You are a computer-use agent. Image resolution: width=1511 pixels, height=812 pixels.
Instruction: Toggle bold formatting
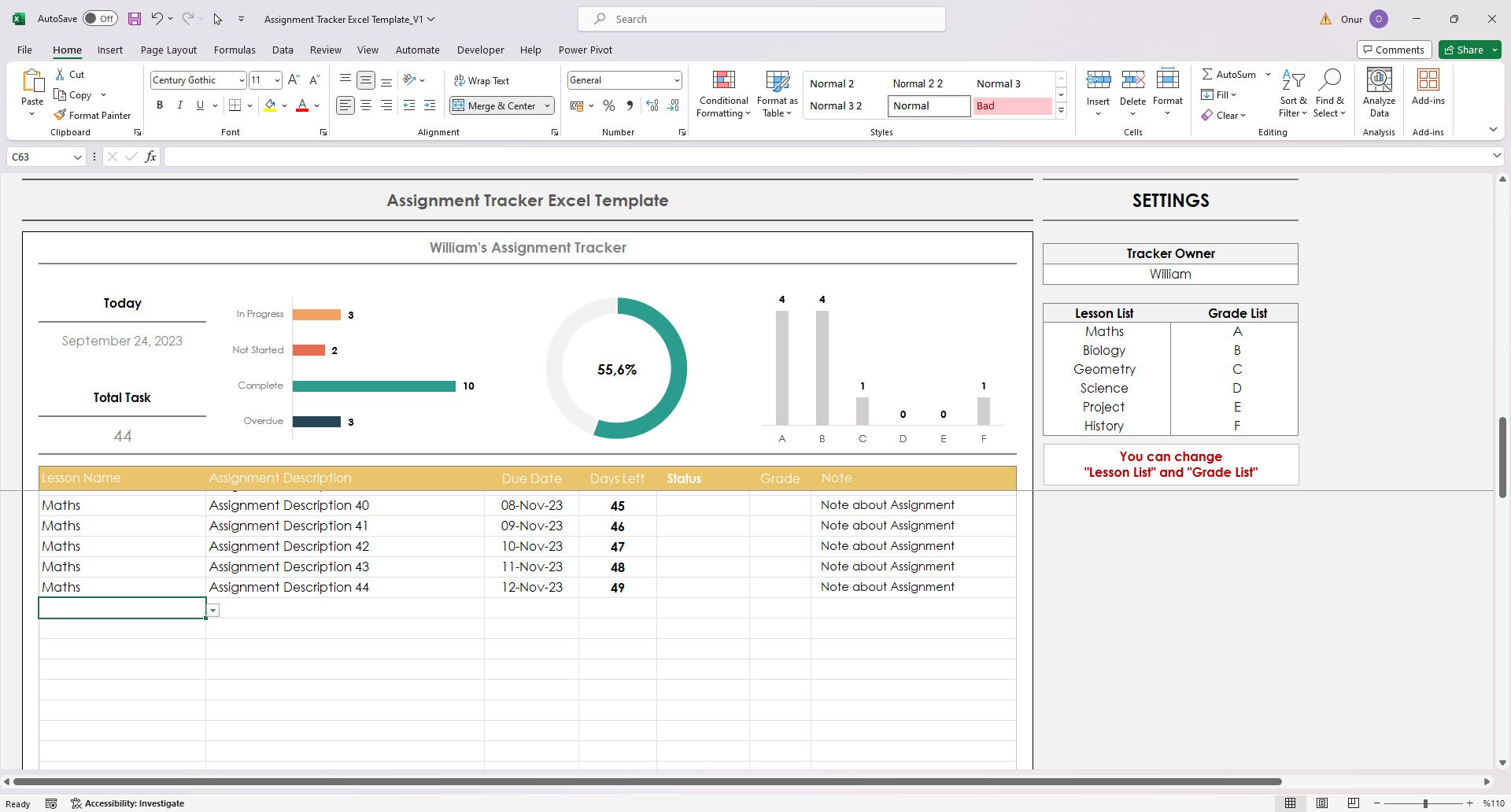click(x=160, y=105)
